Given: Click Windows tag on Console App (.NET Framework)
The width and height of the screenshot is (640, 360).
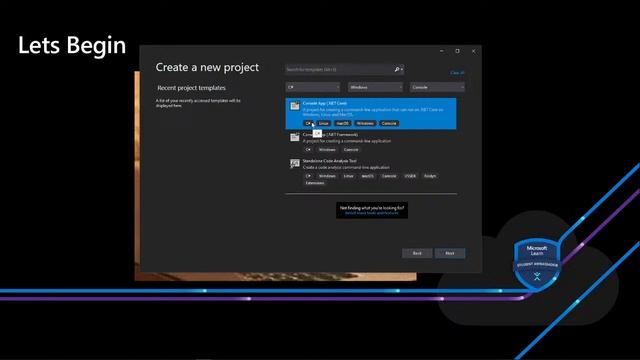Looking at the screenshot, I should [327, 150].
